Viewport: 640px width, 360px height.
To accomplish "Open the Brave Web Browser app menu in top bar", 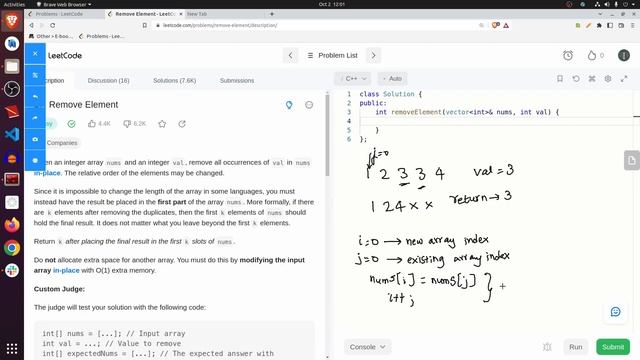I will pyautogui.click(x=64, y=4).
